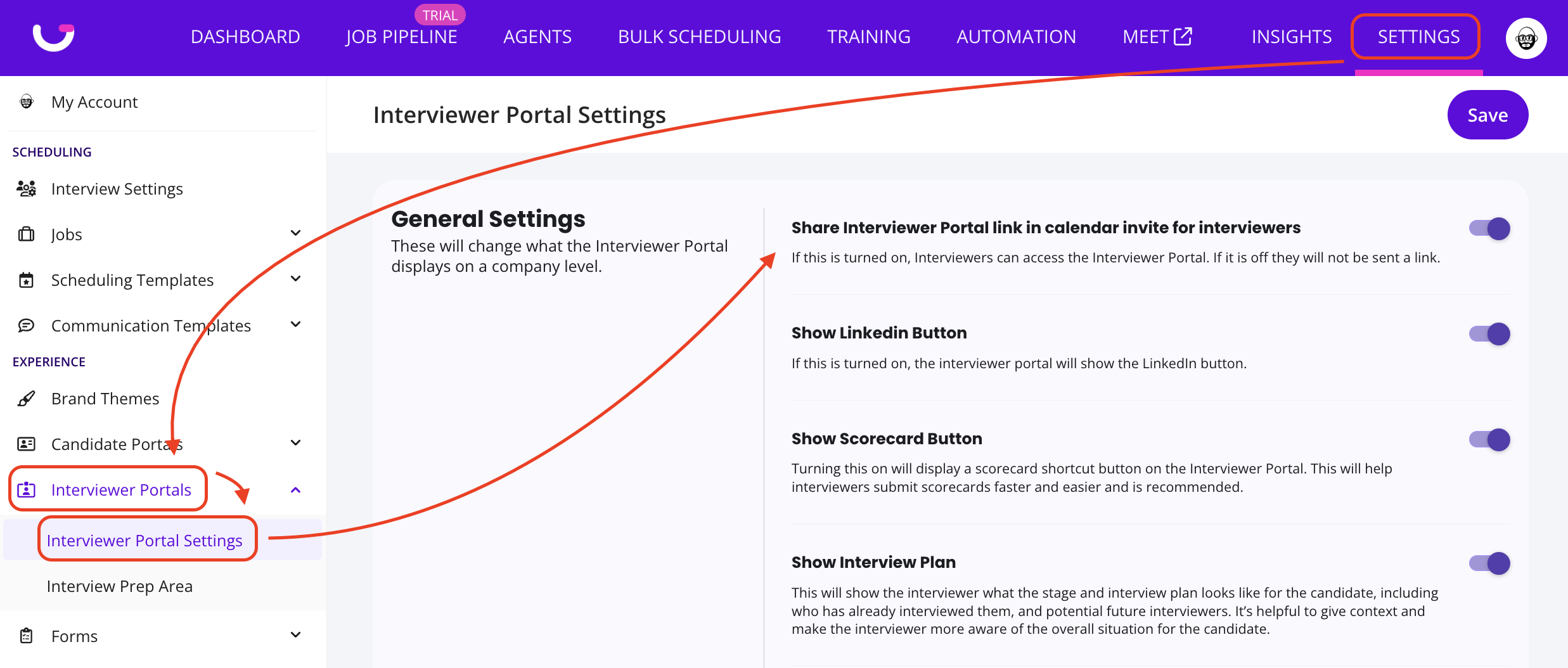Screen dimensions: 1568x668
Task: Toggle Share Interviewer Portal link switch
Action: click(1489, 229)
